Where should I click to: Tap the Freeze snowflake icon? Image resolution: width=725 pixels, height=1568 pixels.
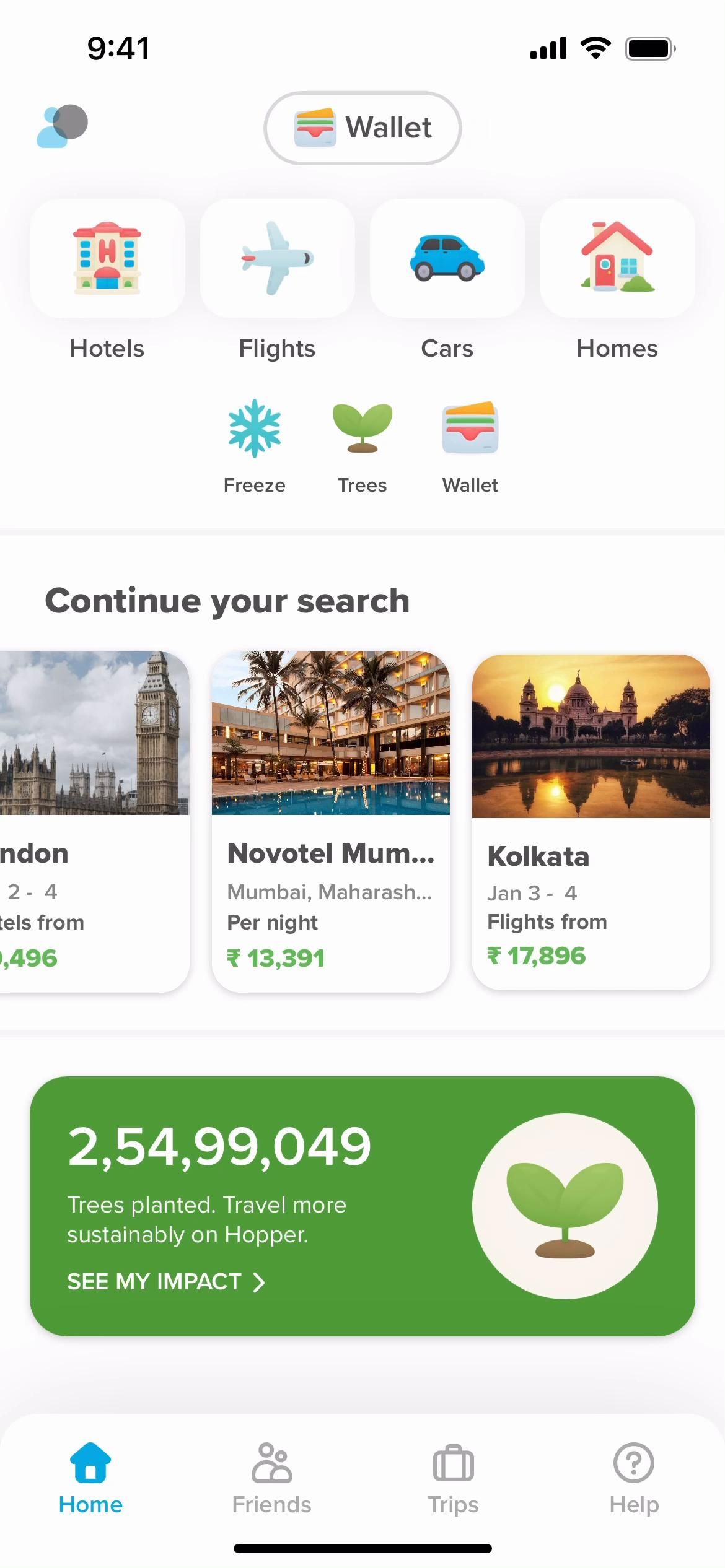pos(254,429)
